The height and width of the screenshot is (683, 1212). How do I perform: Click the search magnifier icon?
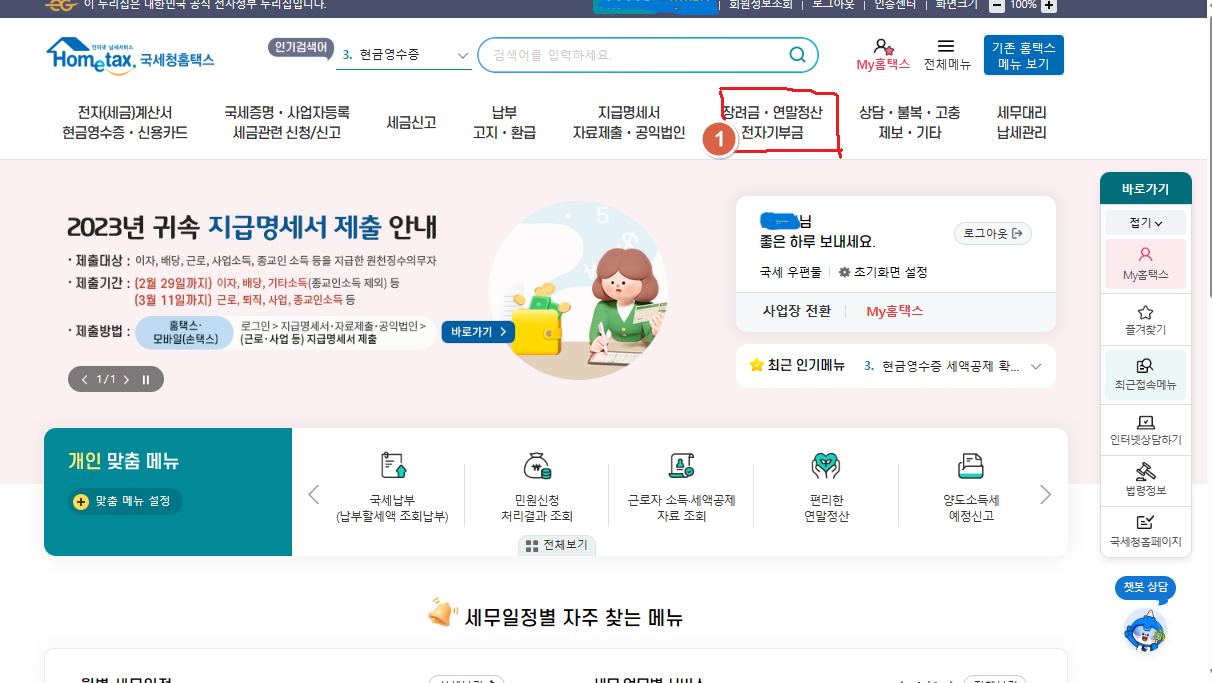coord(797,55)
